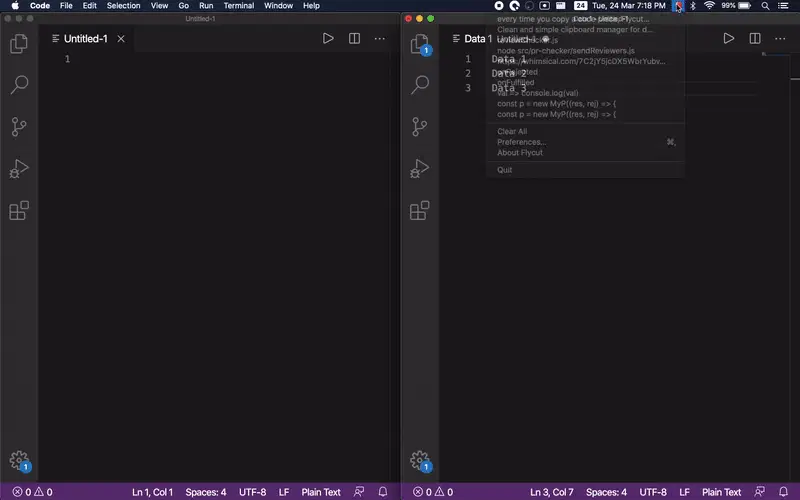Open Source Control in the Untitled-1 window
The height and width of the screenshot is (500, 800).
click(x=19, y=127)
